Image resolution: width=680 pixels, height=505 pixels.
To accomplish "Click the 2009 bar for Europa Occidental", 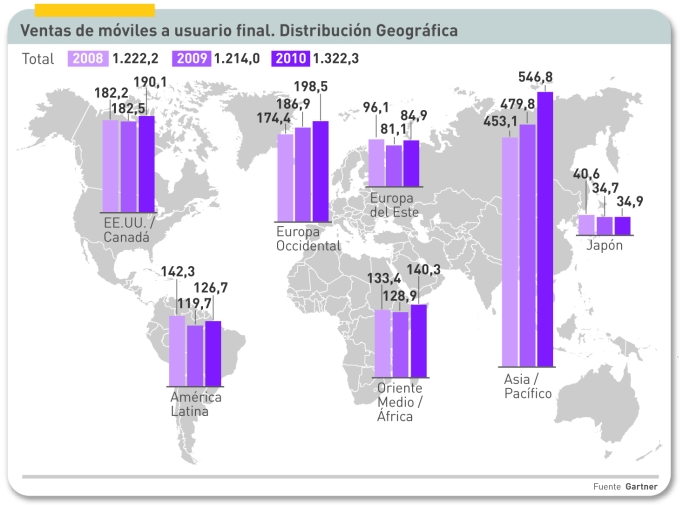I will point(303,175).
